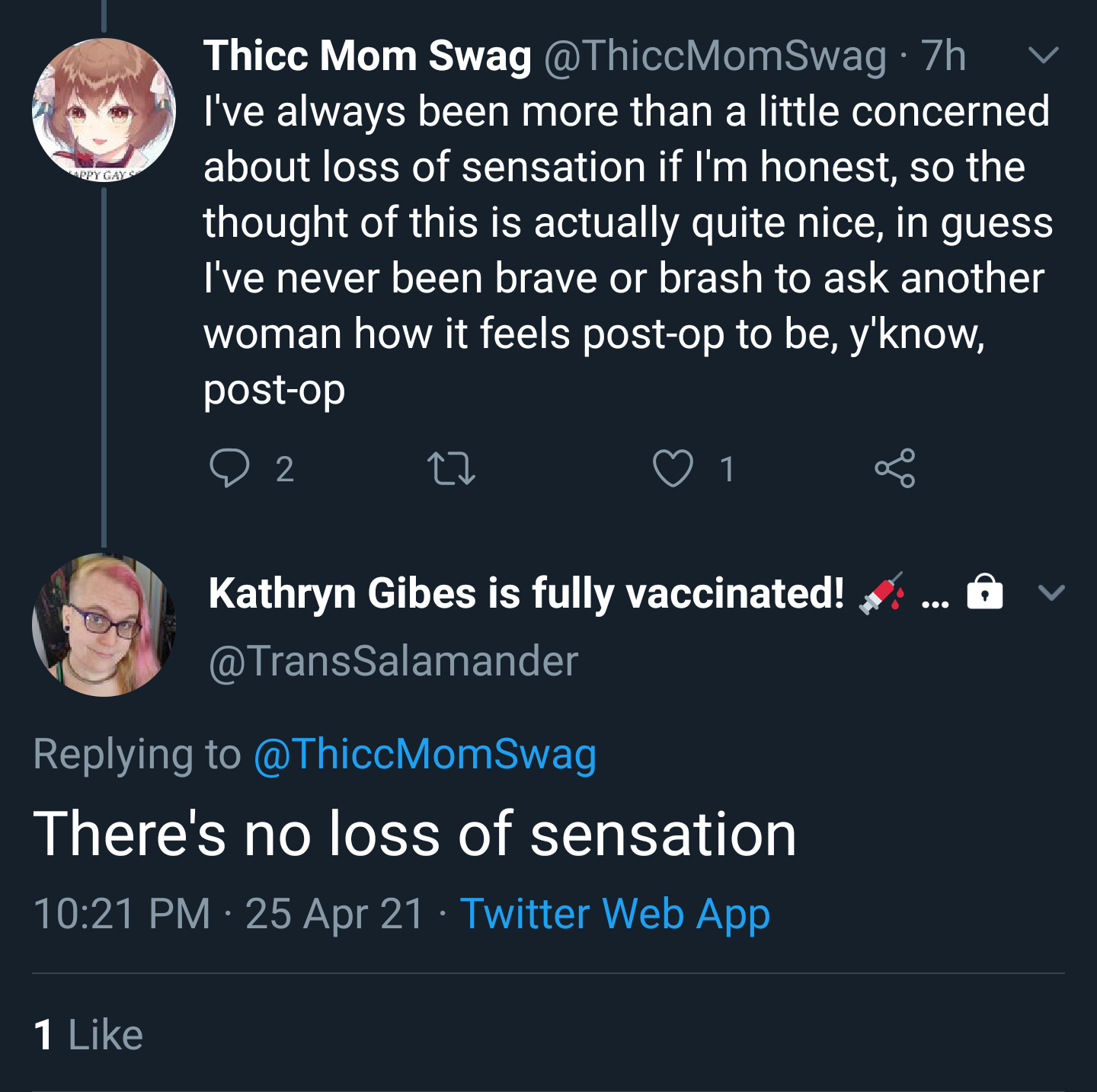Open reply on Thicc Mom Swag tweet

[229, 468]
